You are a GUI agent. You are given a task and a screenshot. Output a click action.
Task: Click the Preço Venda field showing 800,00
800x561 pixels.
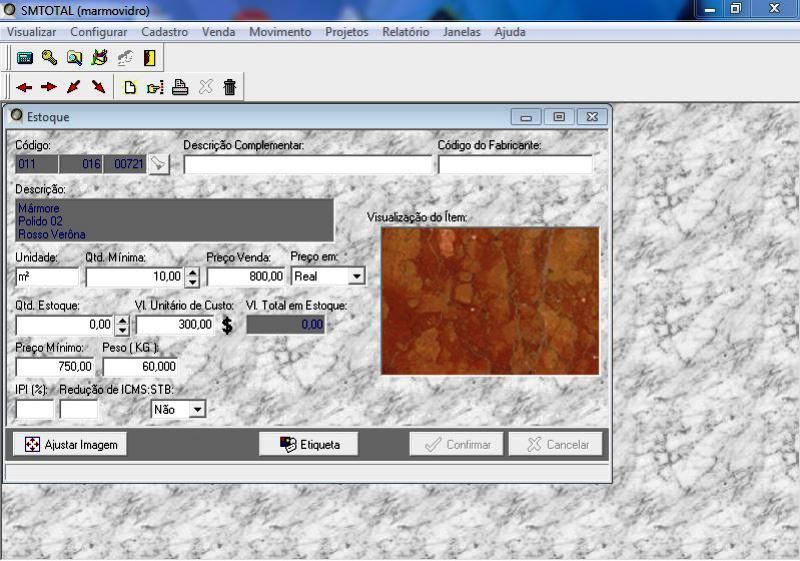click(246, 277)
